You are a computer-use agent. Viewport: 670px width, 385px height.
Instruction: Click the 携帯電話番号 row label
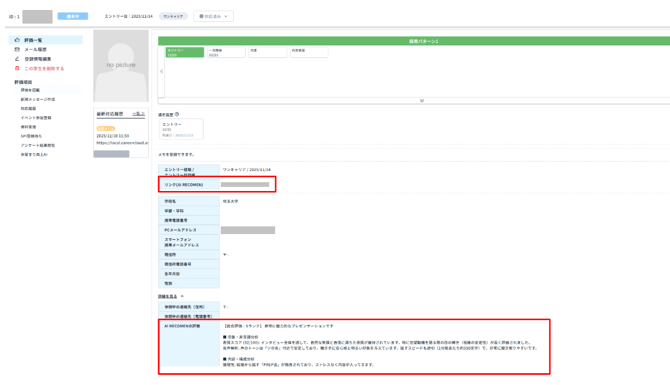[x=176, y=220]
